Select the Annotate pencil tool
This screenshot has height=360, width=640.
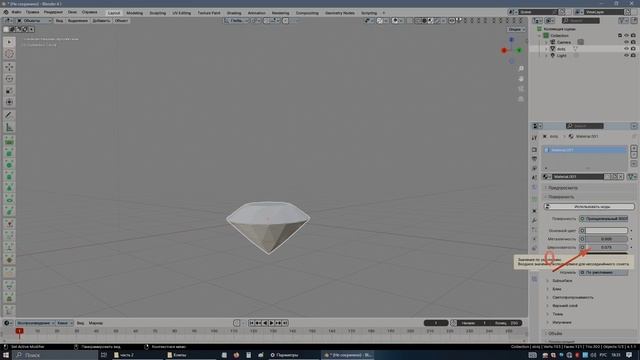(9, 116)
